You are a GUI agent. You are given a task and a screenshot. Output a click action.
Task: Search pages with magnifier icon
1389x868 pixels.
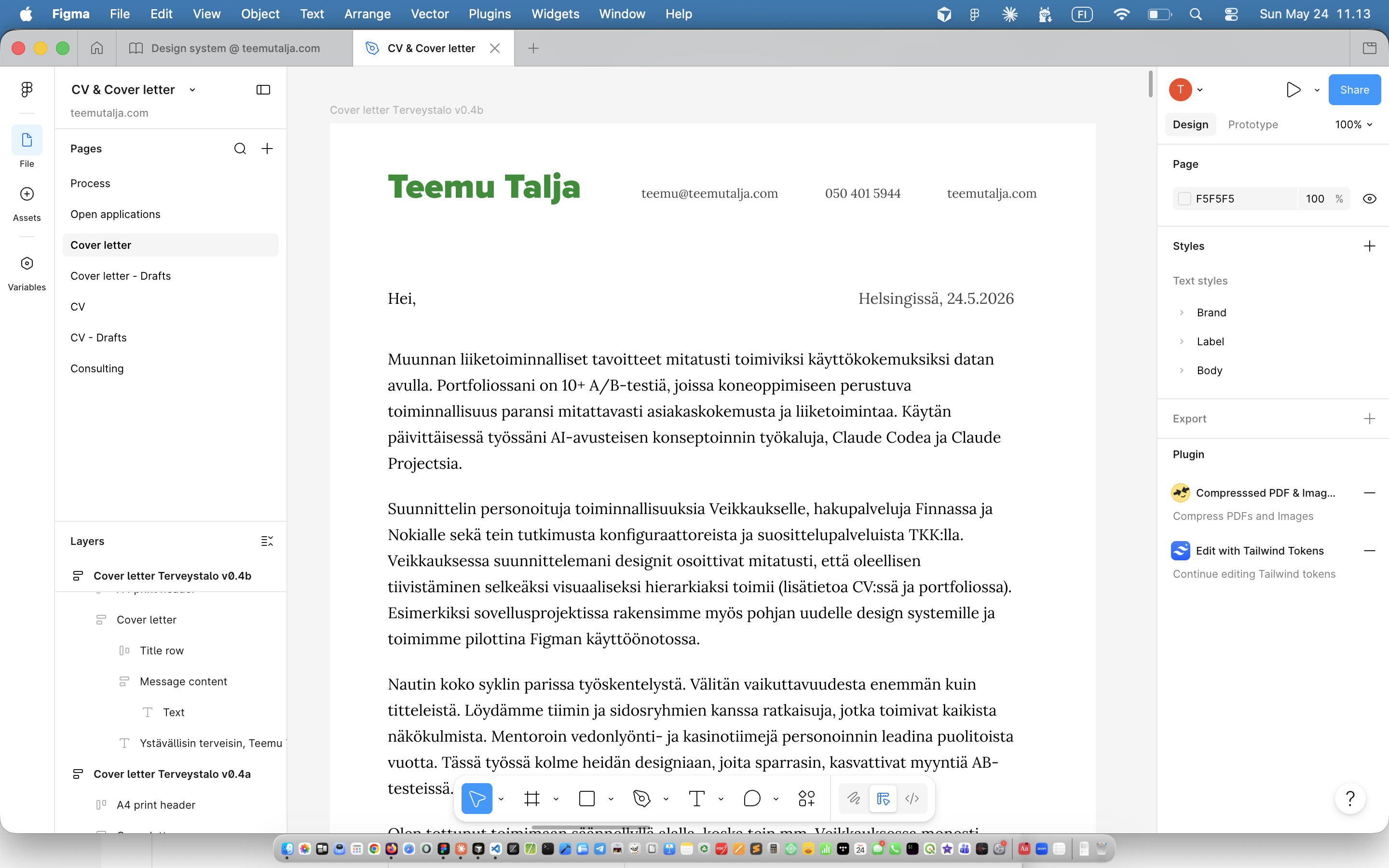pos(240,149)
